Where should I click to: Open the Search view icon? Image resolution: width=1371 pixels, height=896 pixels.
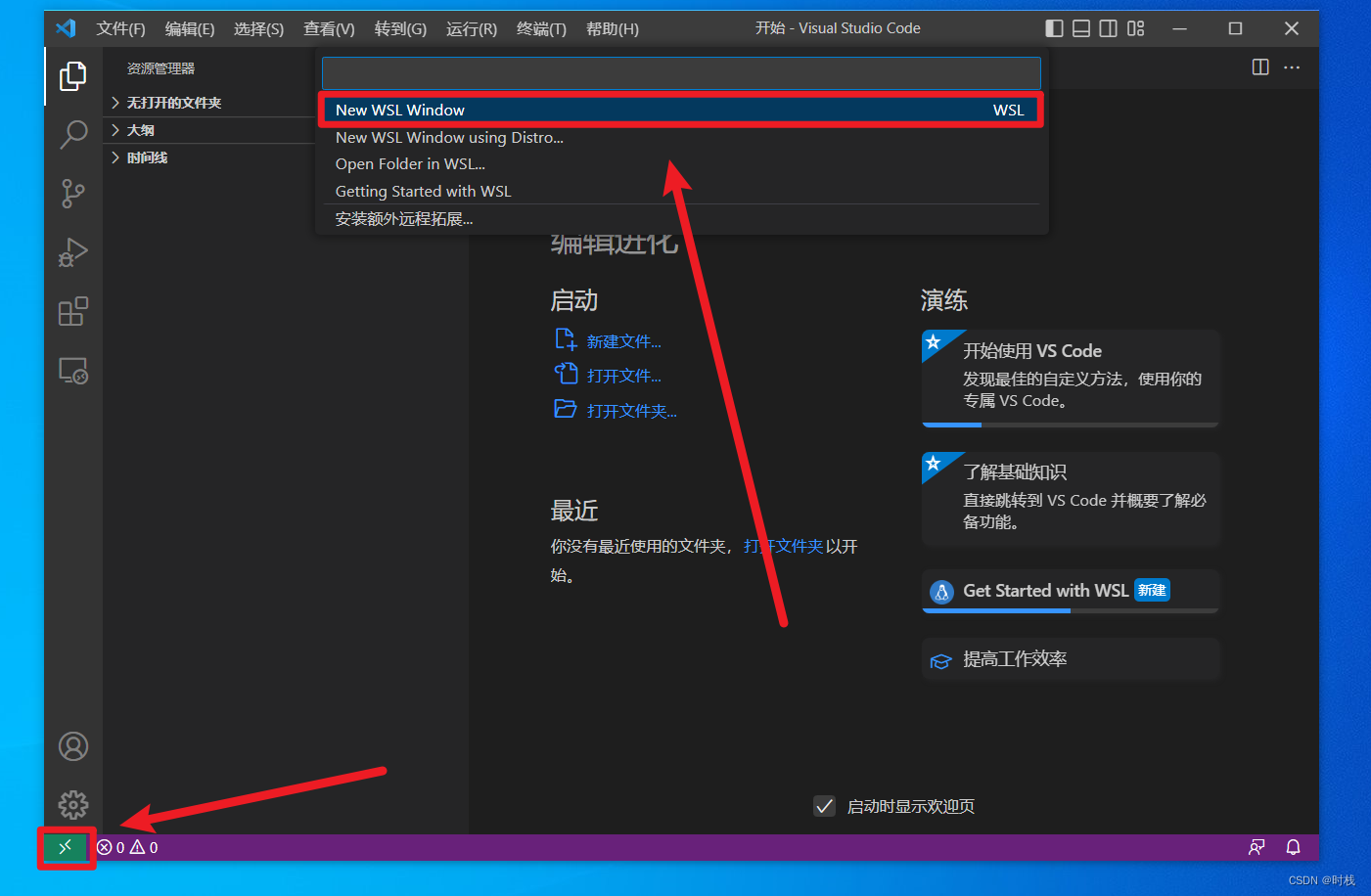(x=73, y=134)
